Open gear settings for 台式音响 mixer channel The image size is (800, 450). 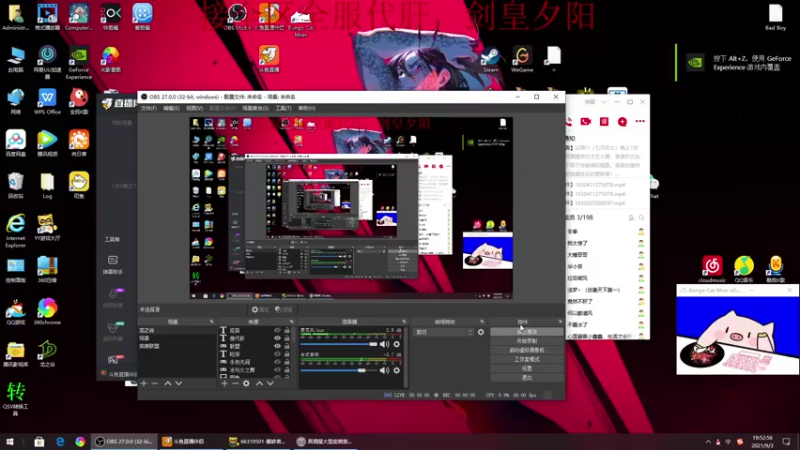pyautogui.click(x=396, y=370)
